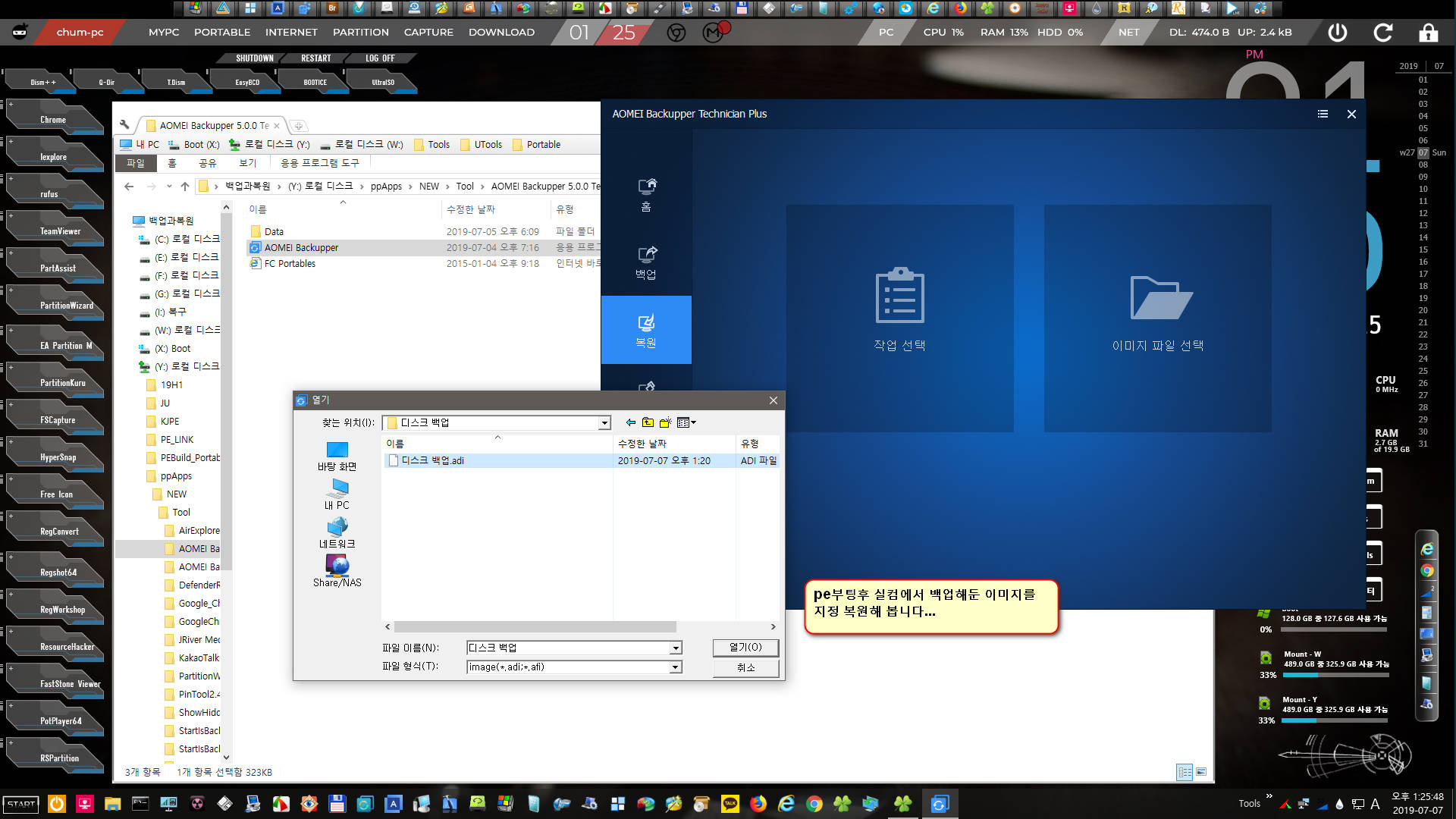Create new folder in open dialog
Viewport: 1456px width, 819px height.
tap(665, 422)
